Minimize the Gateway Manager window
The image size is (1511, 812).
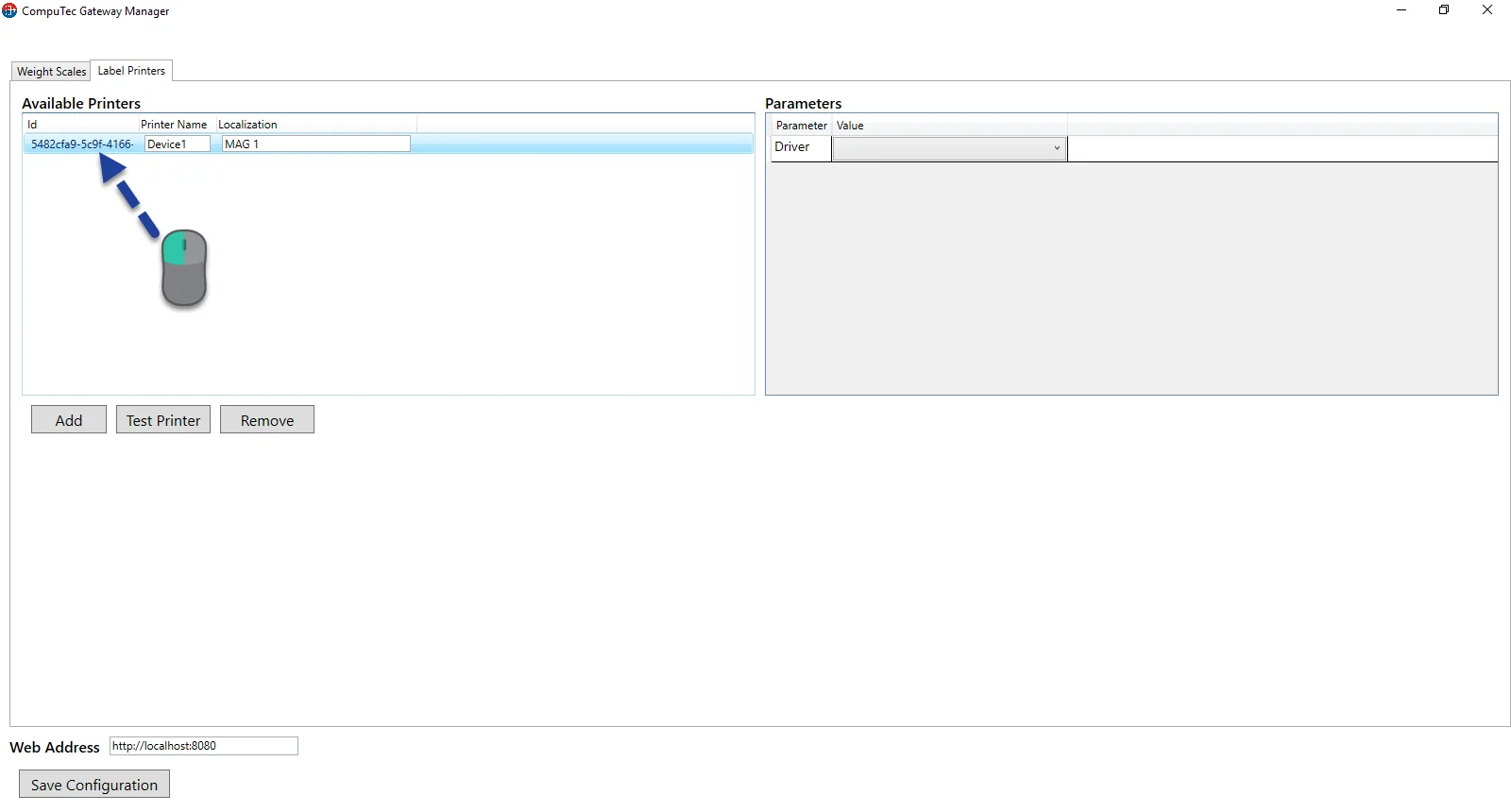click(x=1401, y=10)
